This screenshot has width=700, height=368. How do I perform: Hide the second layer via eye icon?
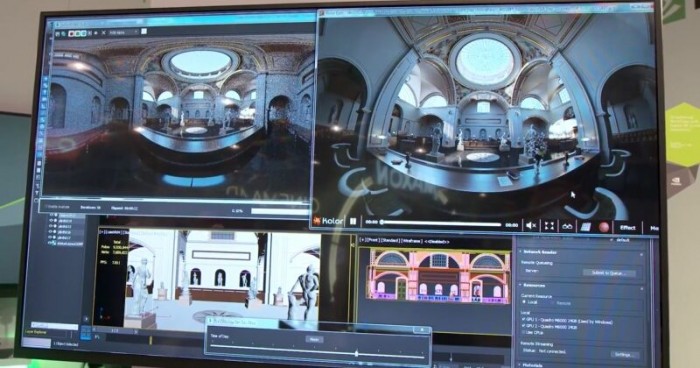tap(51, 221)
